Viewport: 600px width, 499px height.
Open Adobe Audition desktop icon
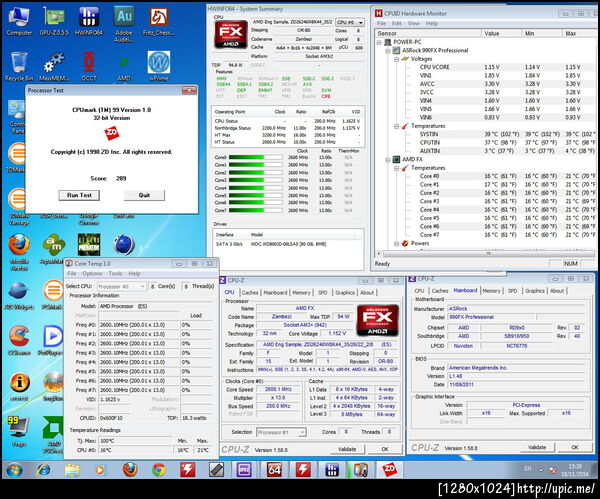pos(124,24)
